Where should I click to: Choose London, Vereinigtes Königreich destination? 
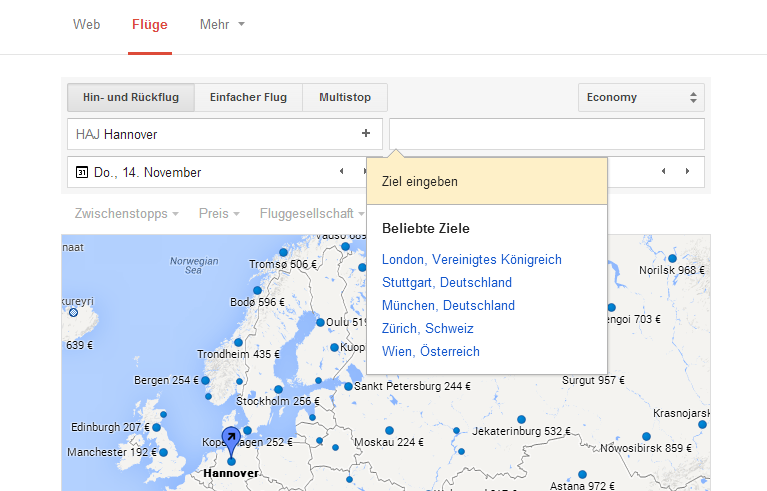click(472, 260)
